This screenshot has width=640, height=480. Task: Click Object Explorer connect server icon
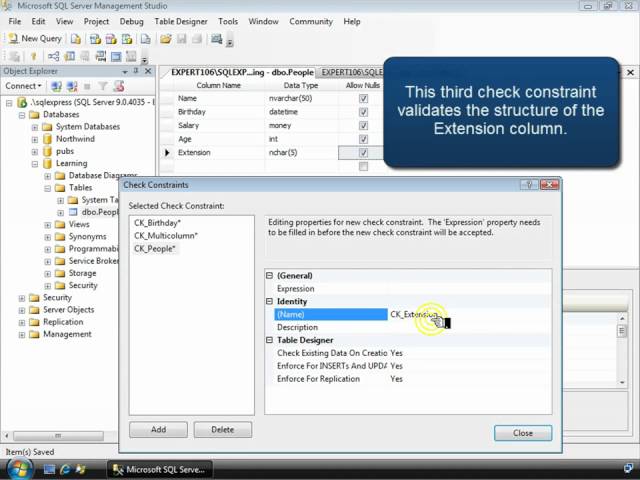click(x=56, y=86)
